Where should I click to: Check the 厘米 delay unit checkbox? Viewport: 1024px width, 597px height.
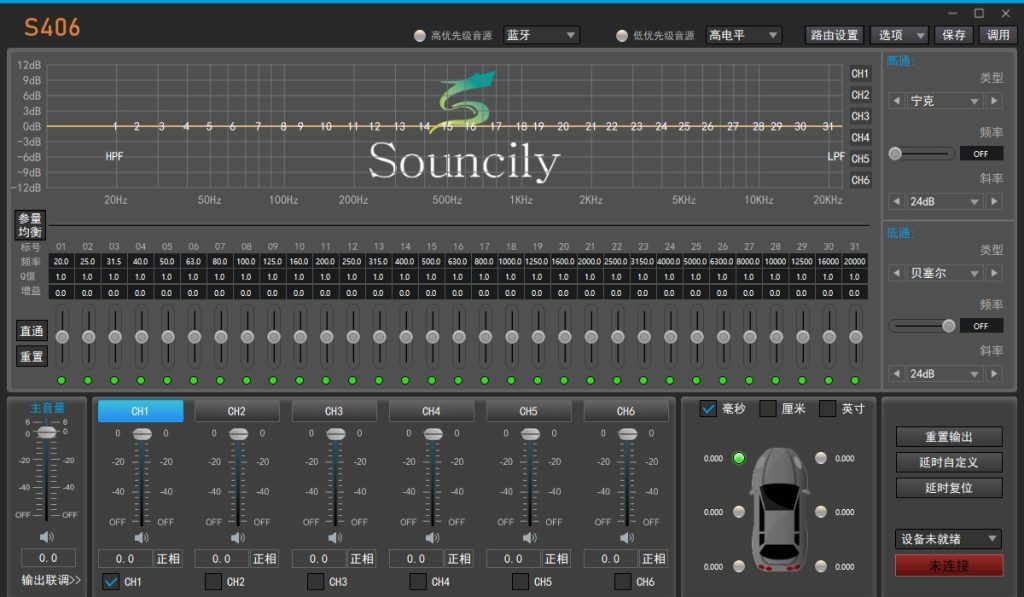pyautogui.click(x=768, y=409)
